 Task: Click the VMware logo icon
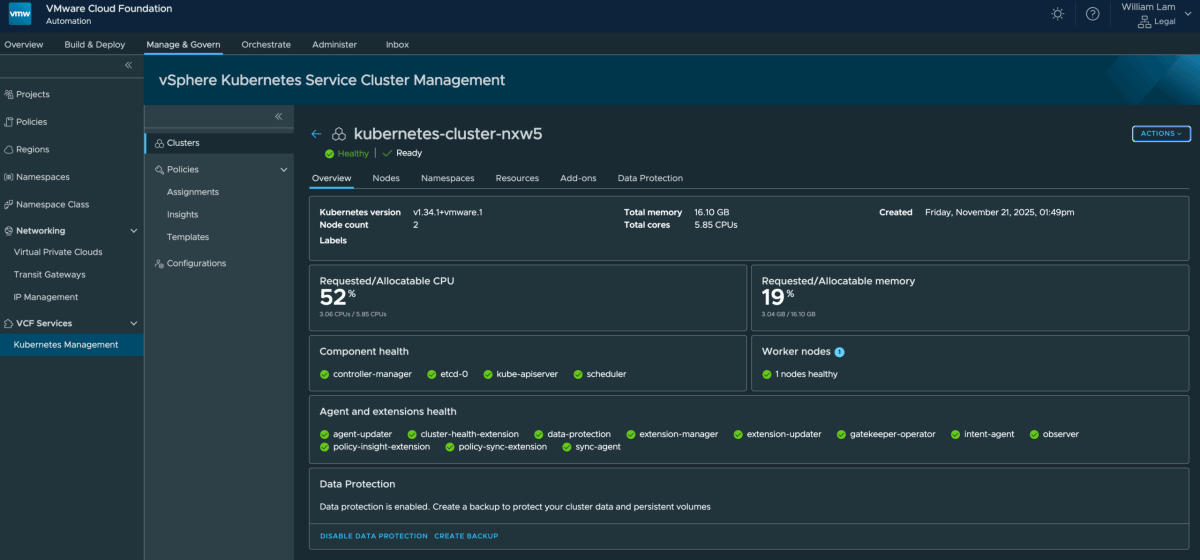pos(20,14)
